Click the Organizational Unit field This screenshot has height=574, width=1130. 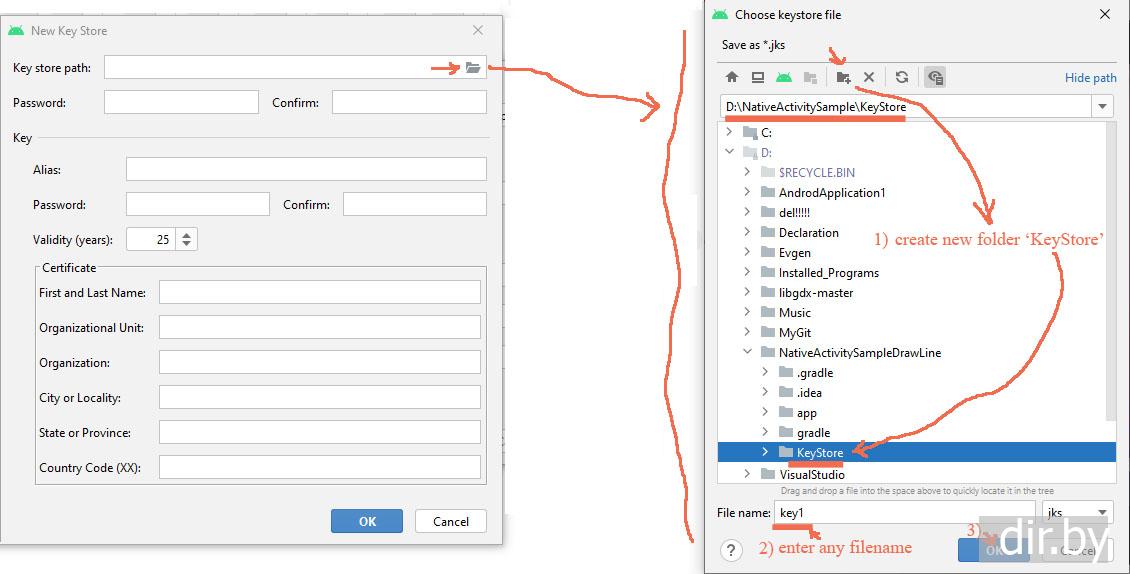pos(319,327)
